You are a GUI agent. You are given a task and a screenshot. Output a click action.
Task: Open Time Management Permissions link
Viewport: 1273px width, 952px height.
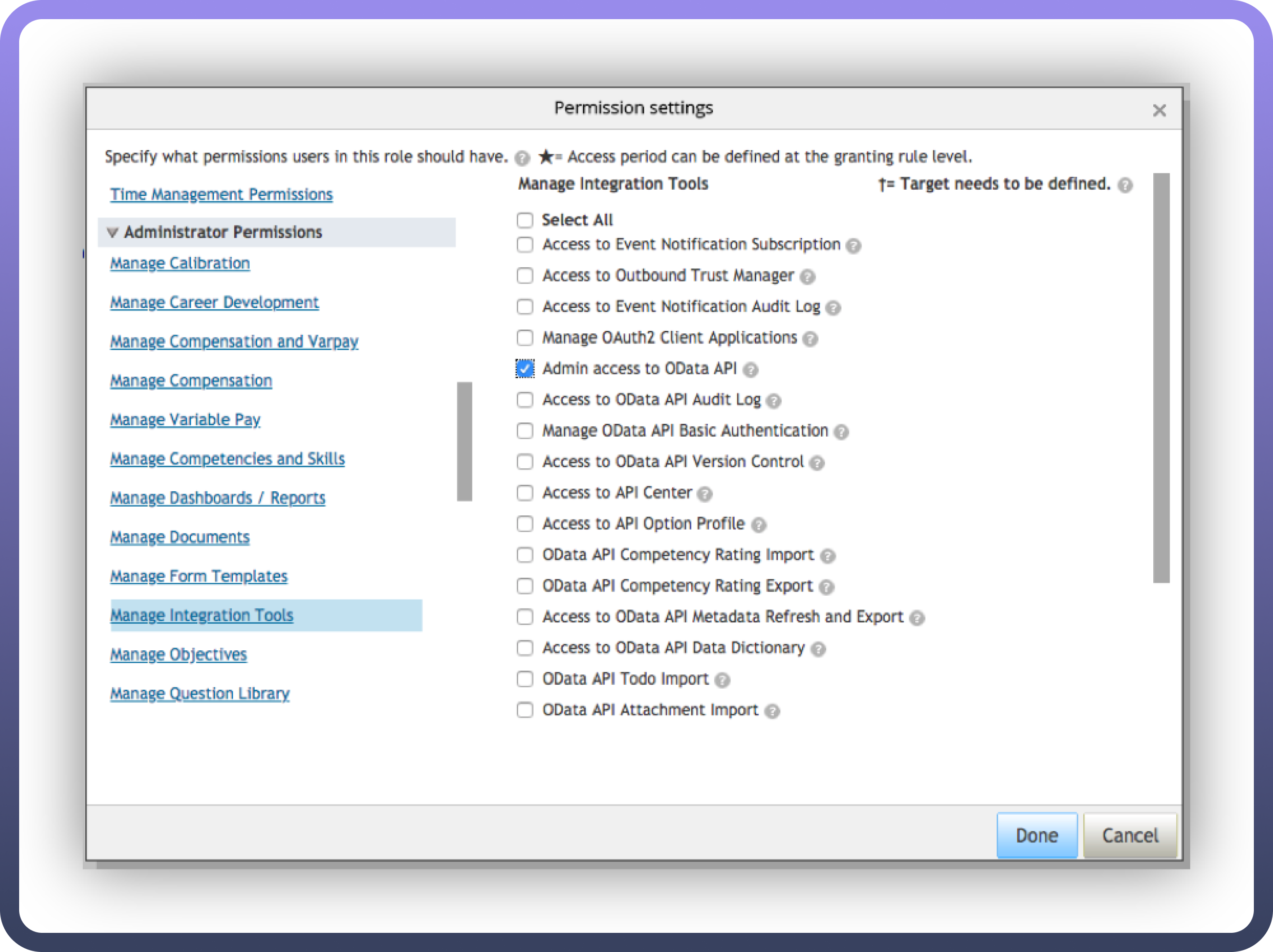221,194
